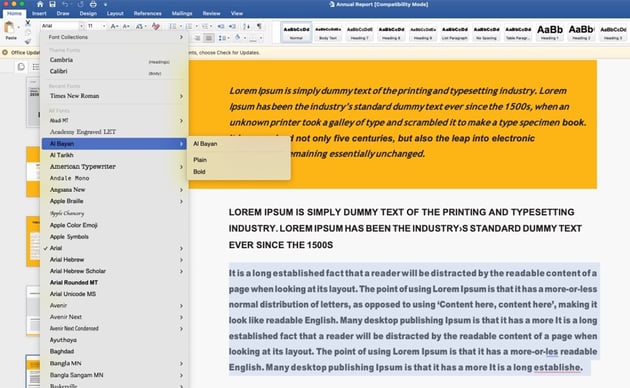Image resolution: width=630 pixels, height=388 pixels.
Task: Clear all formatting with eraser A icon
Action: click(x=155, y=26)
